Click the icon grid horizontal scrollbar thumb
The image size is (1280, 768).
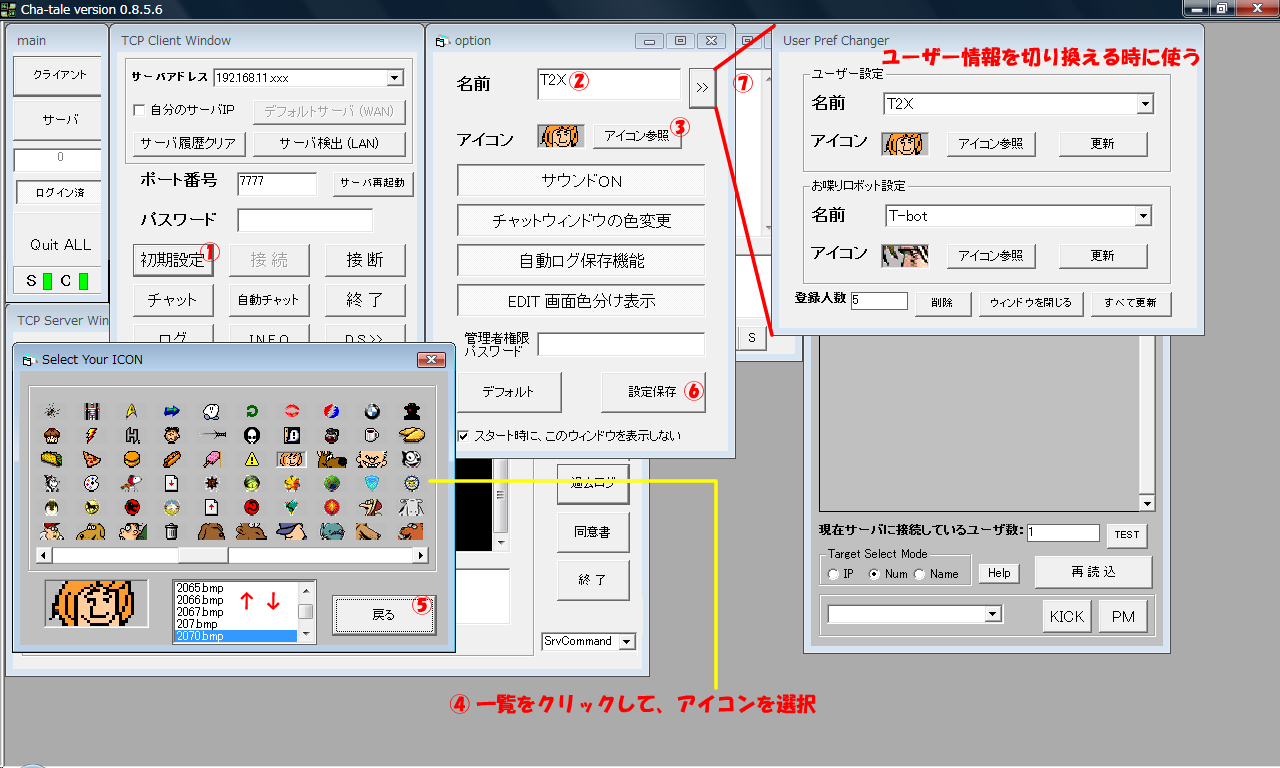pos(203,555)
